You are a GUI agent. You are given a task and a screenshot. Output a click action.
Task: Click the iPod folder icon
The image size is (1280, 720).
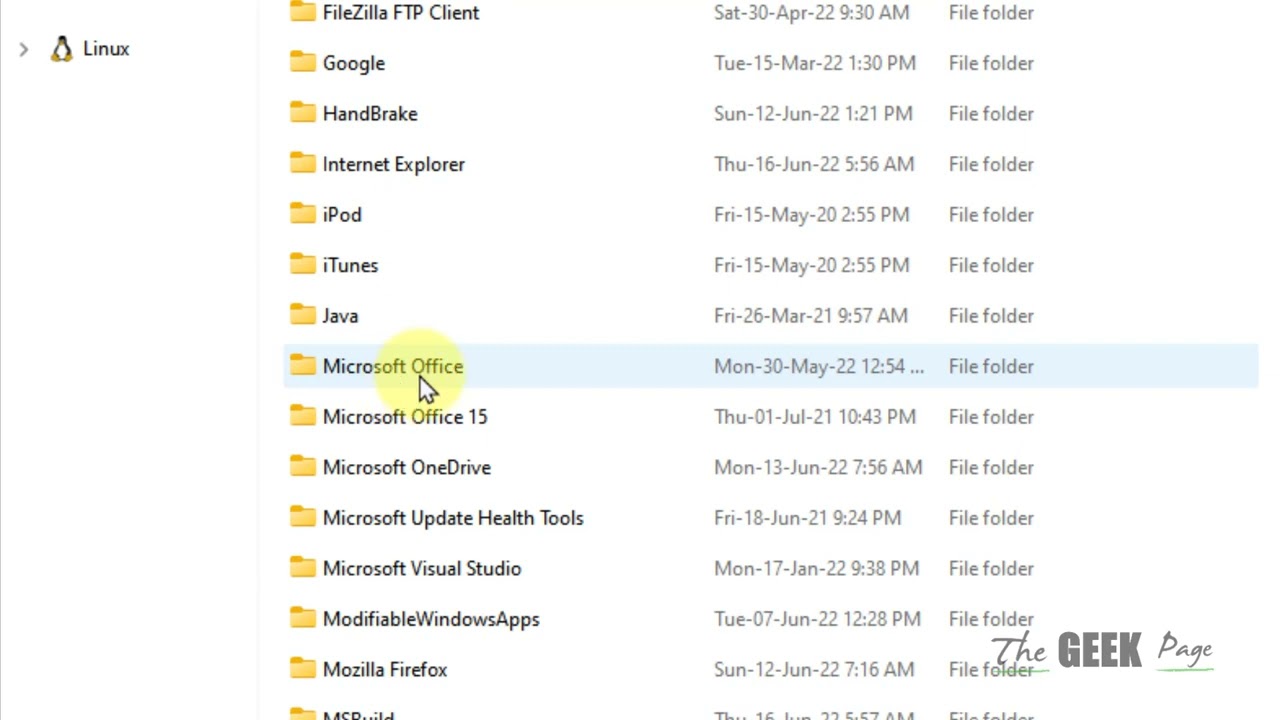click(x=303, y=214)
